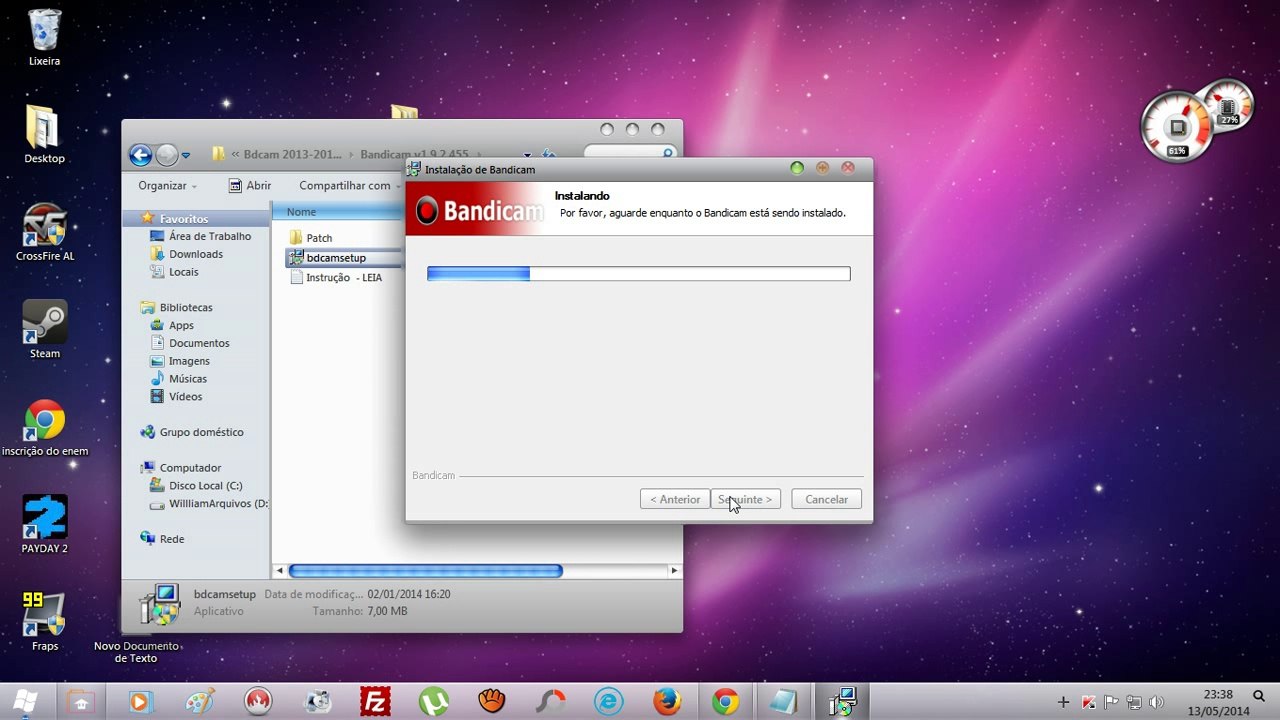This screenshot has height=720, width=1280.
Task: Click Explorer's forward arrow button
Action: (166, 155)
